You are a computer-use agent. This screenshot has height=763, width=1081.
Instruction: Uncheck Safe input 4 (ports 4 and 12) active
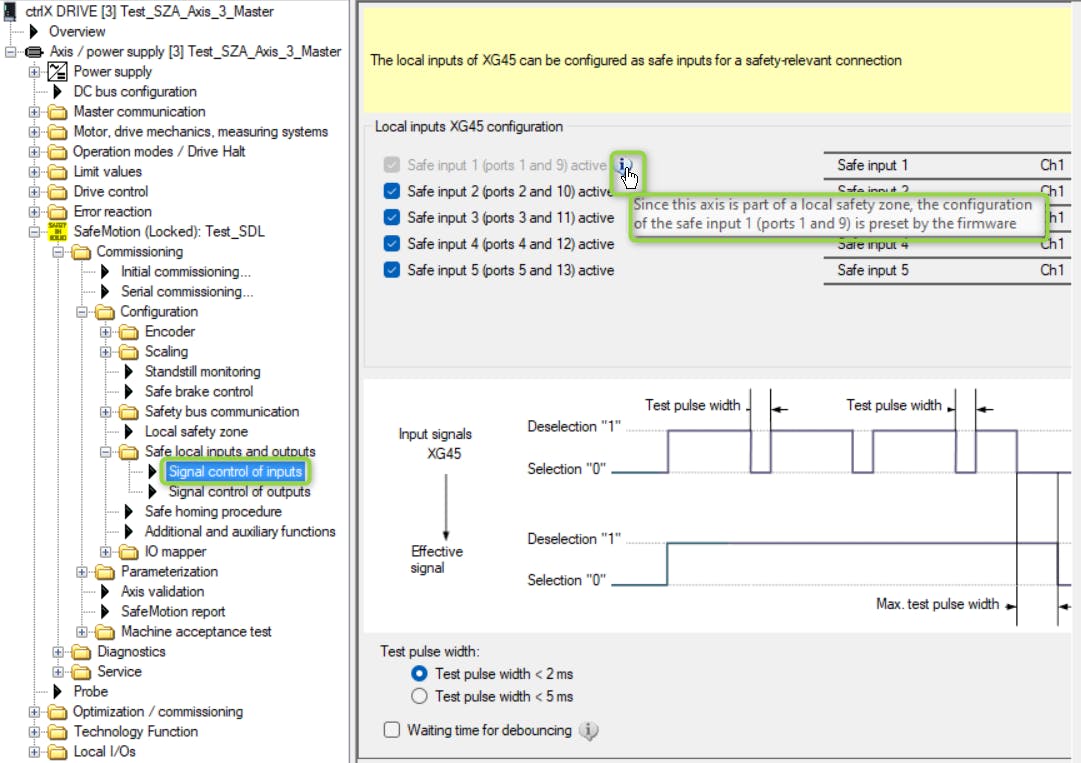(392, 243)
